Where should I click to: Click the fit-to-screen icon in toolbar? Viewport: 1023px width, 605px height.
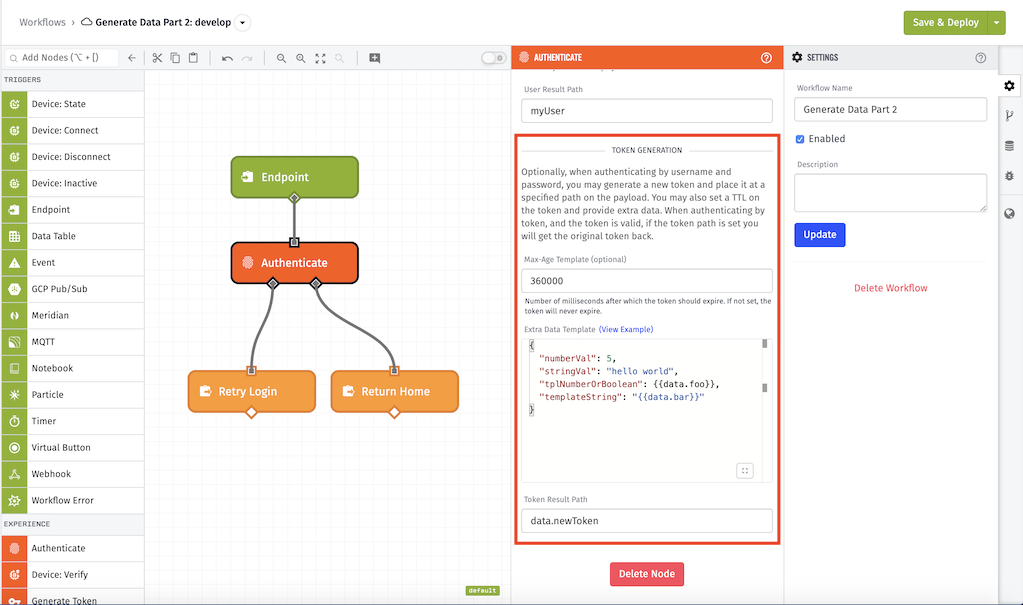point(320,58)
